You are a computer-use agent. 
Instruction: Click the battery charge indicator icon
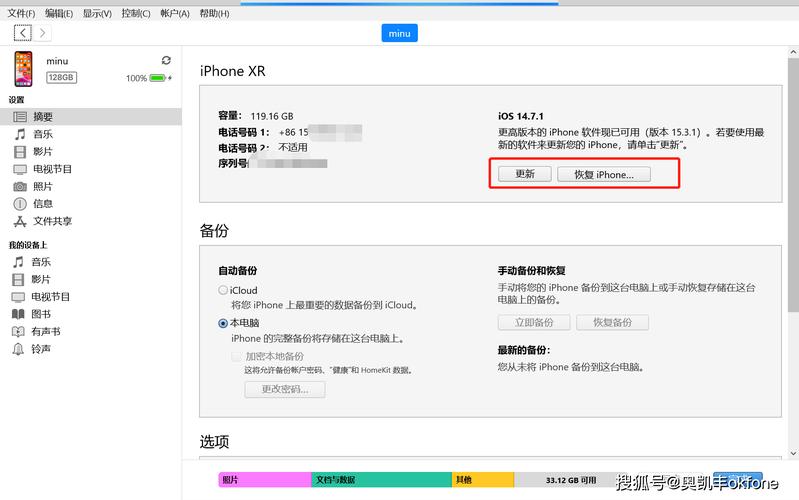(x=160, y=78)
